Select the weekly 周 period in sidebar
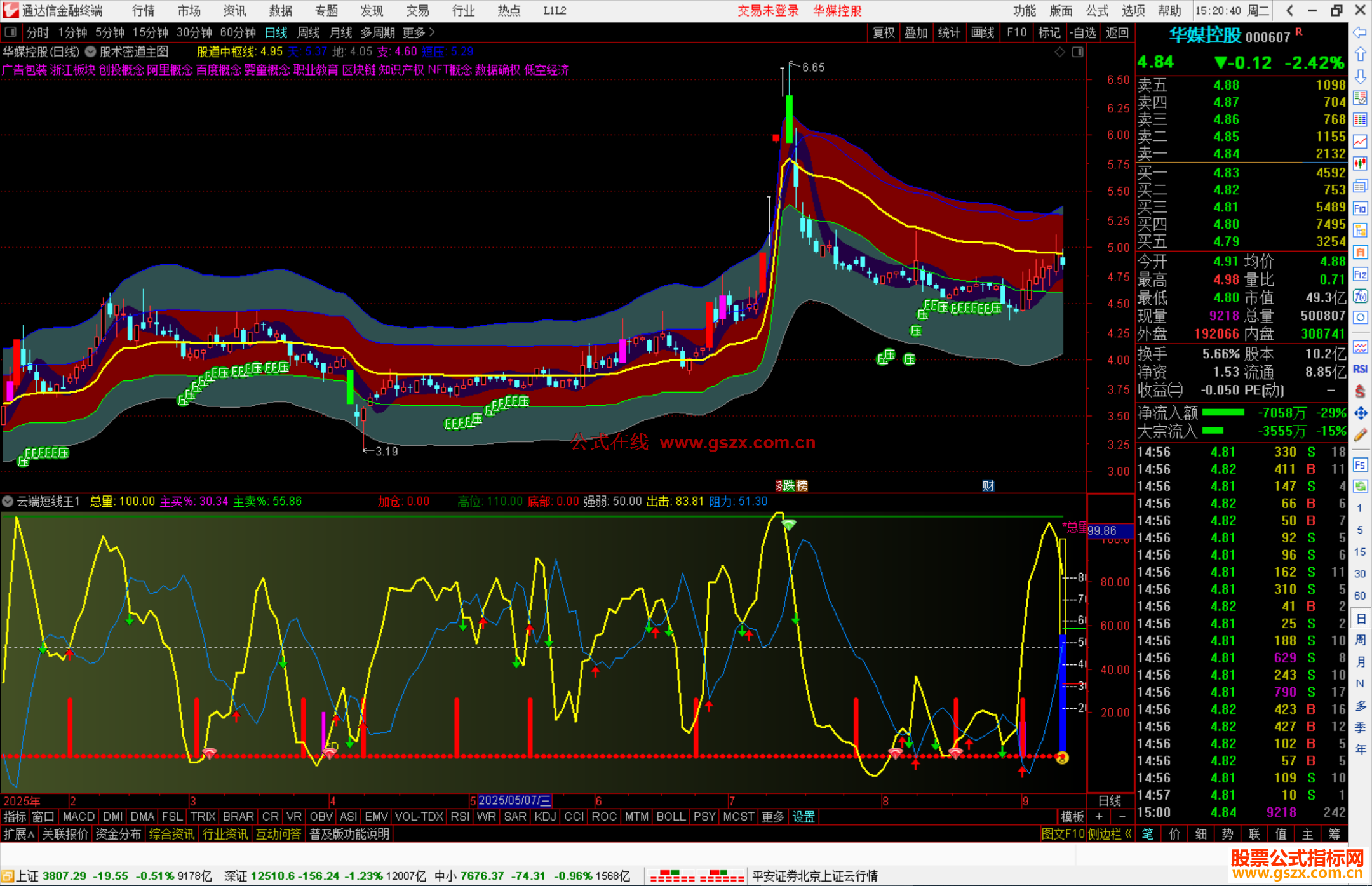Image resolution: width=1372 pixels, height=886 pixels. (x=1360, y=640)
